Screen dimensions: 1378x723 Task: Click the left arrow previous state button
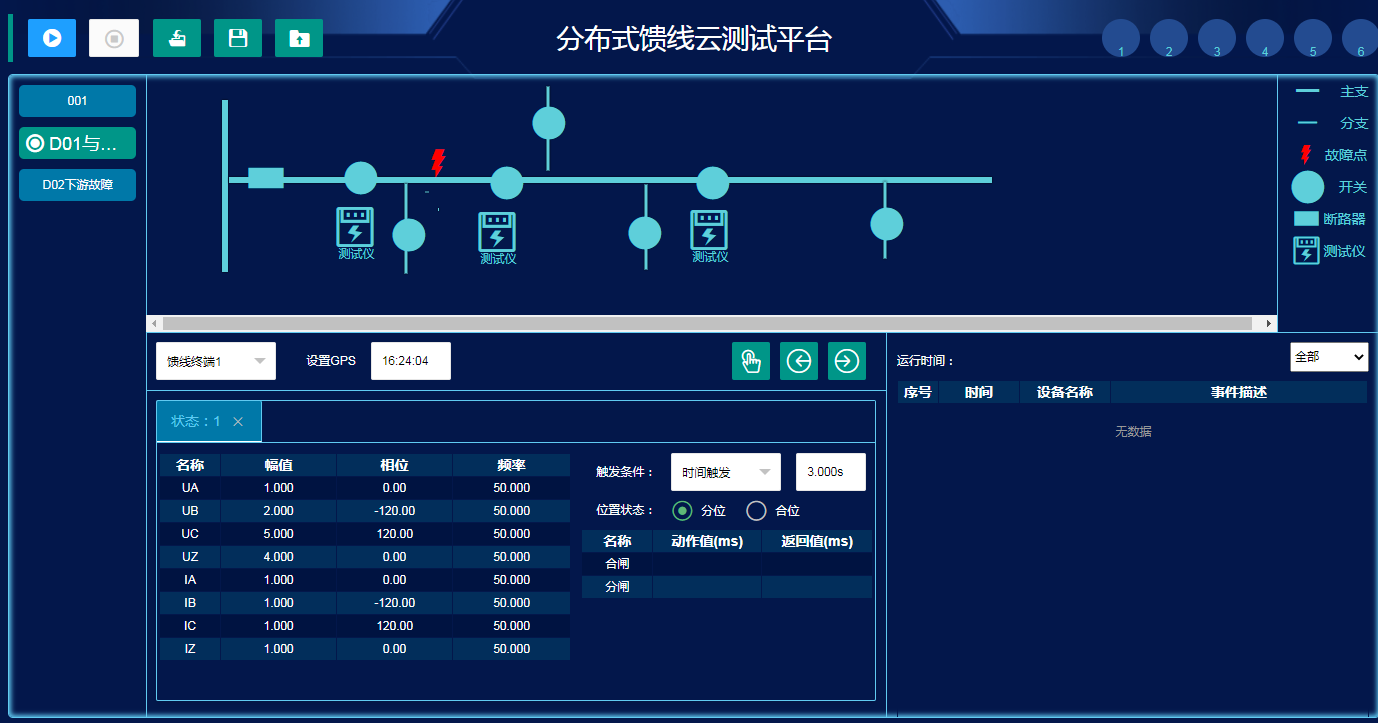[799, 361]
